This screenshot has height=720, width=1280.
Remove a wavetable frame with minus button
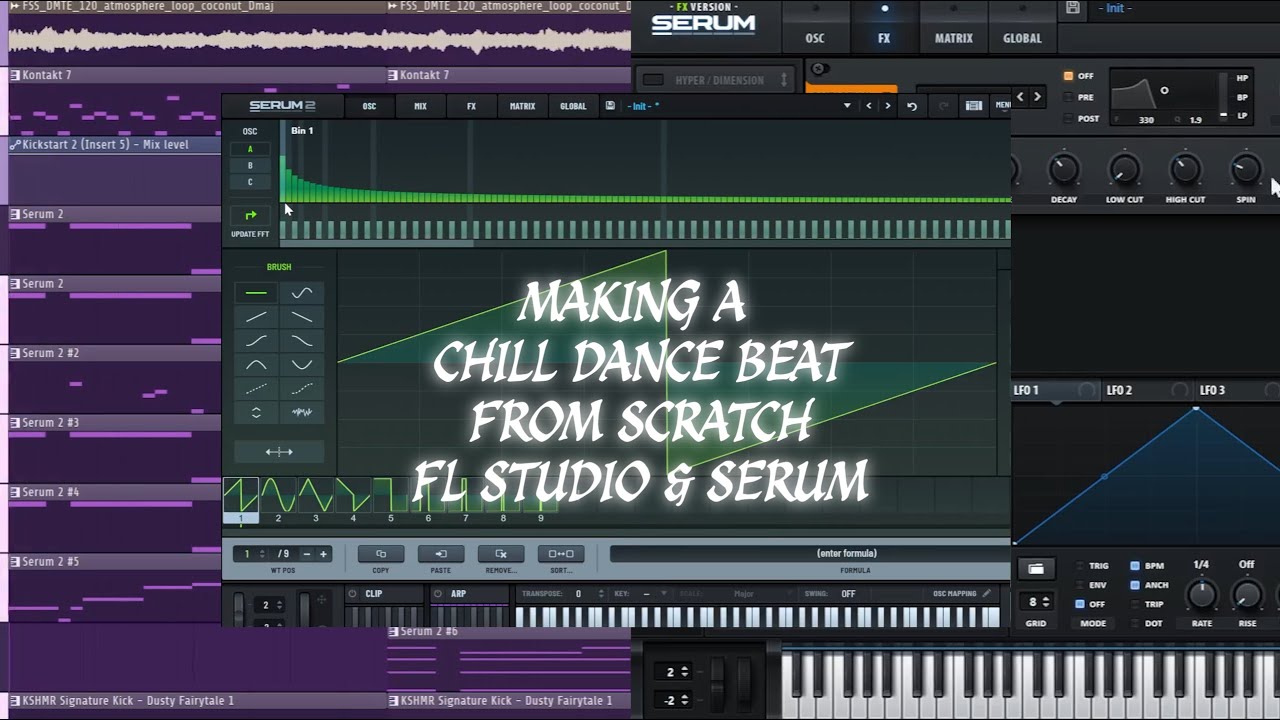(306, 554)
